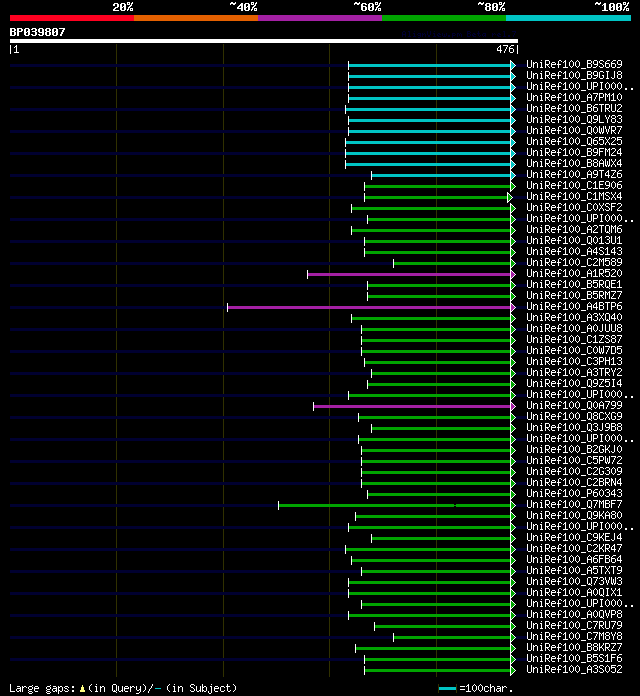640x696 pixels.
Task: Select UniRef100_C2G309 label
Action: tap(574, 471)
